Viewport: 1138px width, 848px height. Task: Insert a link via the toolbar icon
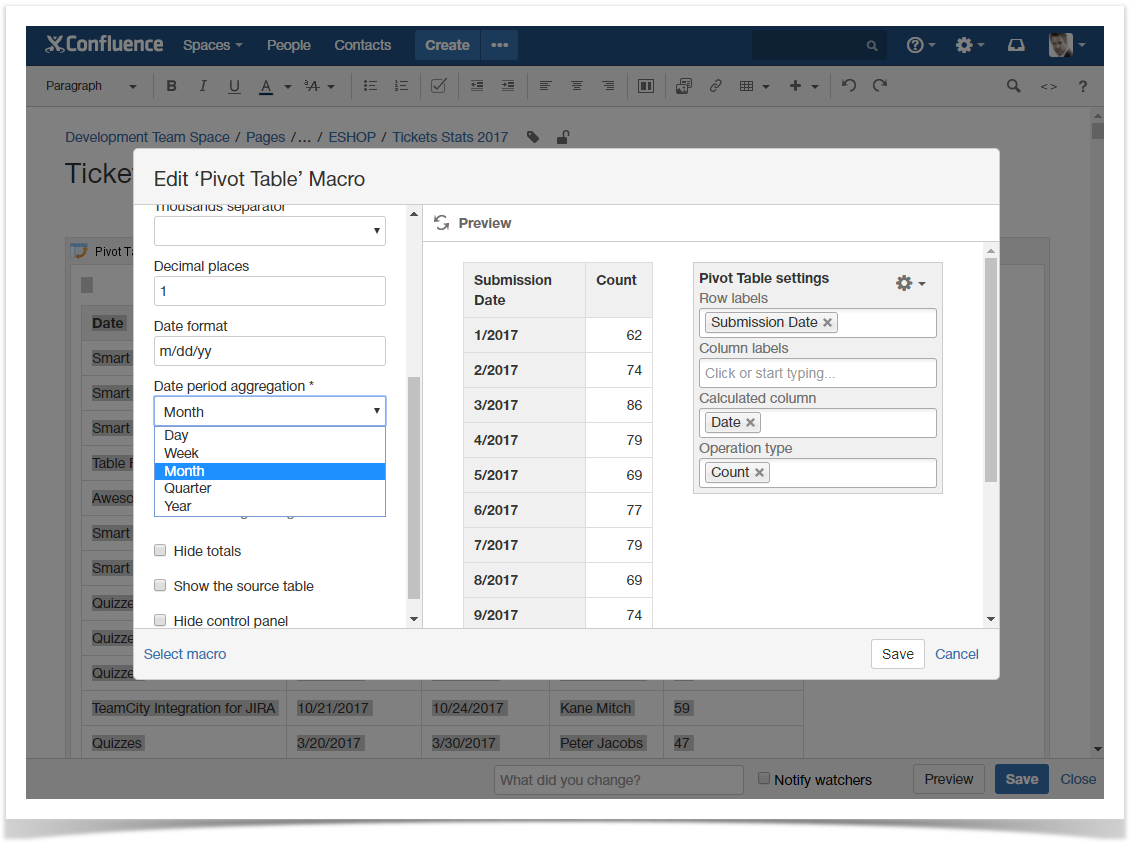[715, 86]
